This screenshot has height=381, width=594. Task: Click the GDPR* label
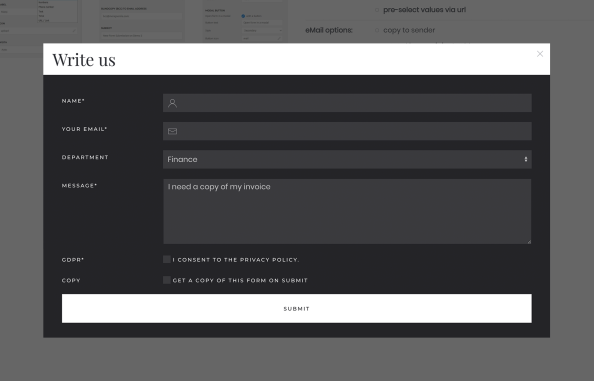pyautogui.click(x=73, y=260)
